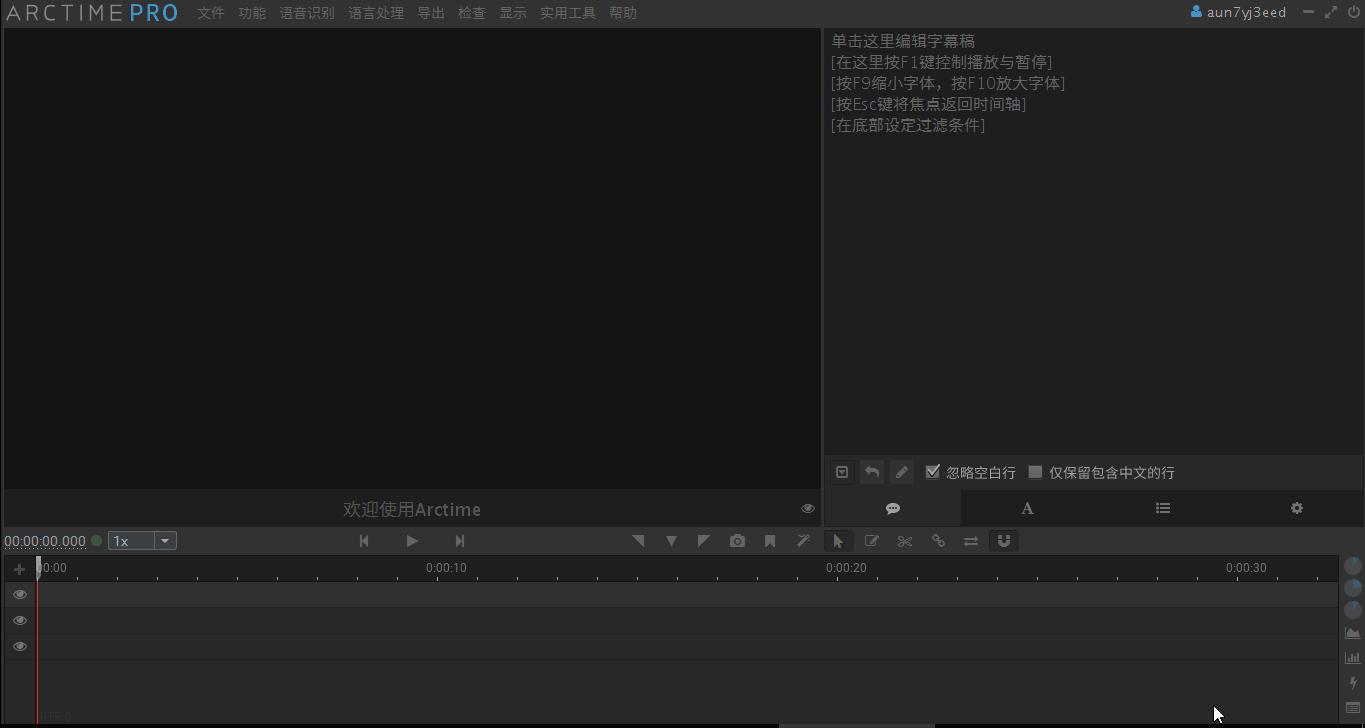Click the camera screenshot icon
This screenshot has height=728, width=1365.
[737, 540]
